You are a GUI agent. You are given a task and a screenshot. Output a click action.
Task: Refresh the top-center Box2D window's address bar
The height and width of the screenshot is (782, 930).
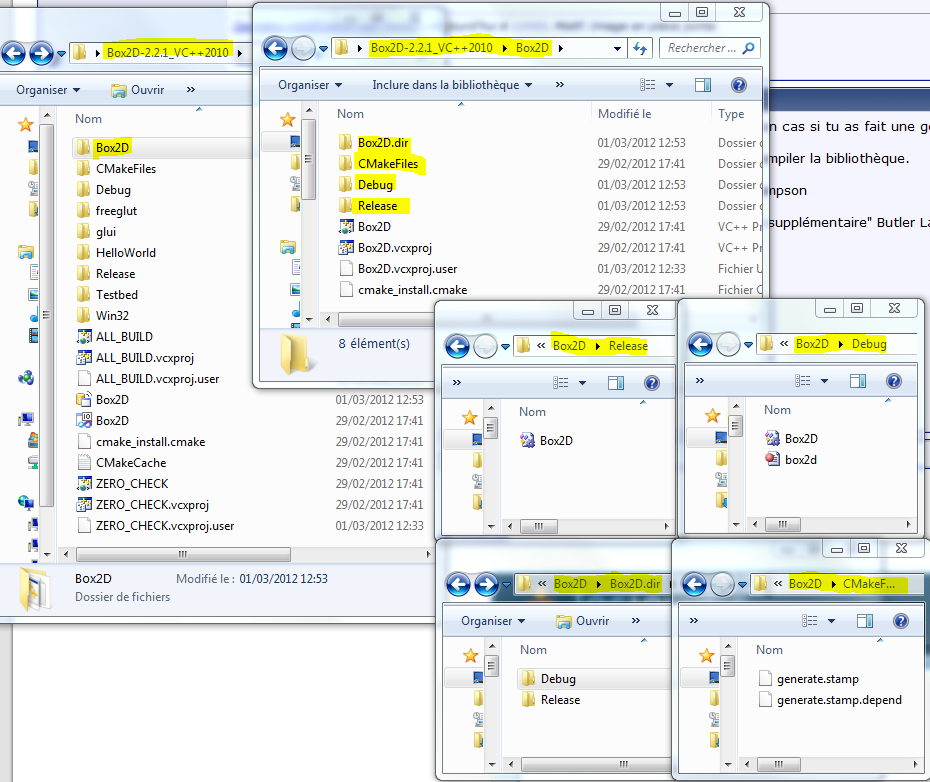tap(639, 48)
